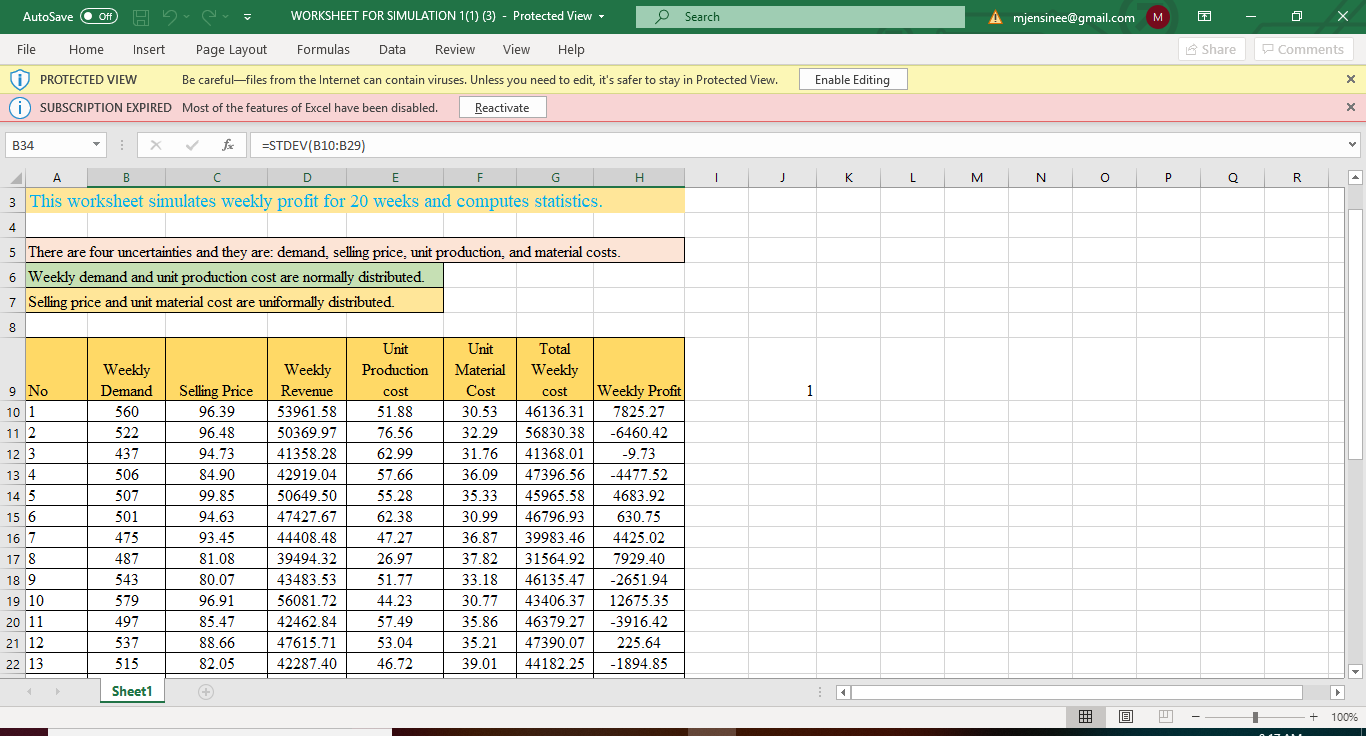
Task: Select column M header
Action: point(975,178)
